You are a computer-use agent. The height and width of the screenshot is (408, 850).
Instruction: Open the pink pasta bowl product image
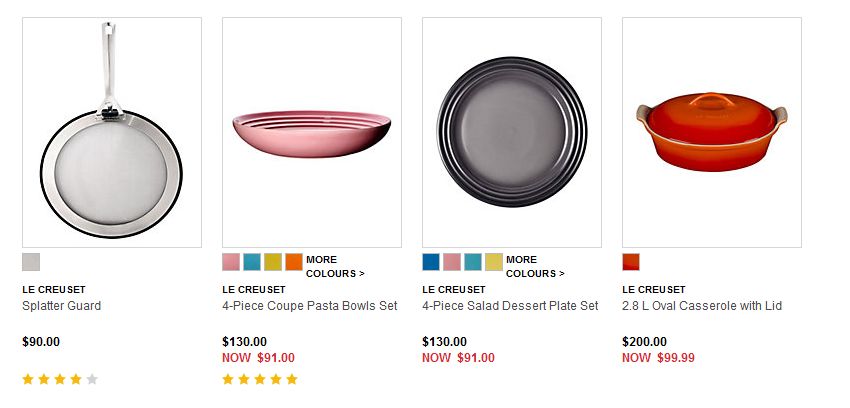(312, 132)
